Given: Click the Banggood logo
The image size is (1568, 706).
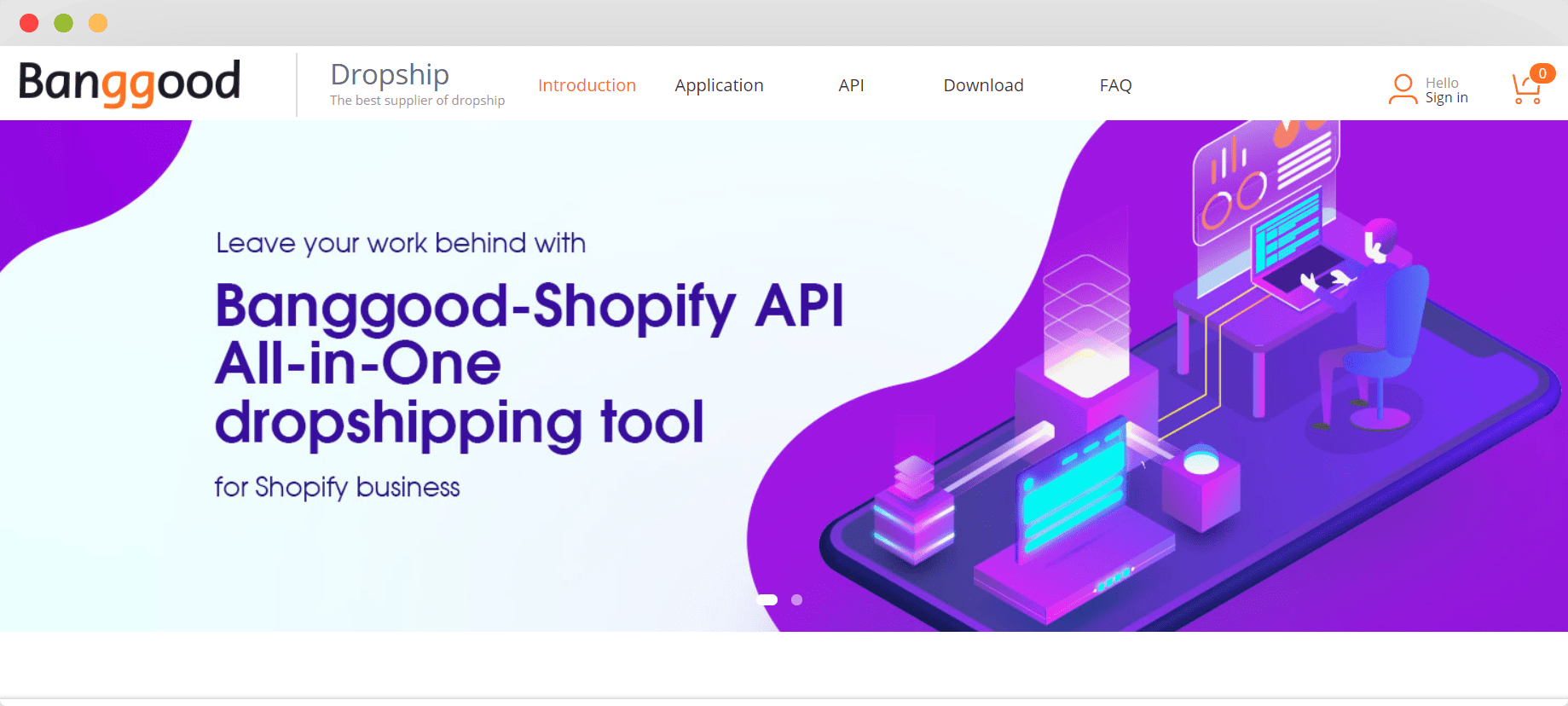Looking at the screenshot, I should (x=130, y=83).
